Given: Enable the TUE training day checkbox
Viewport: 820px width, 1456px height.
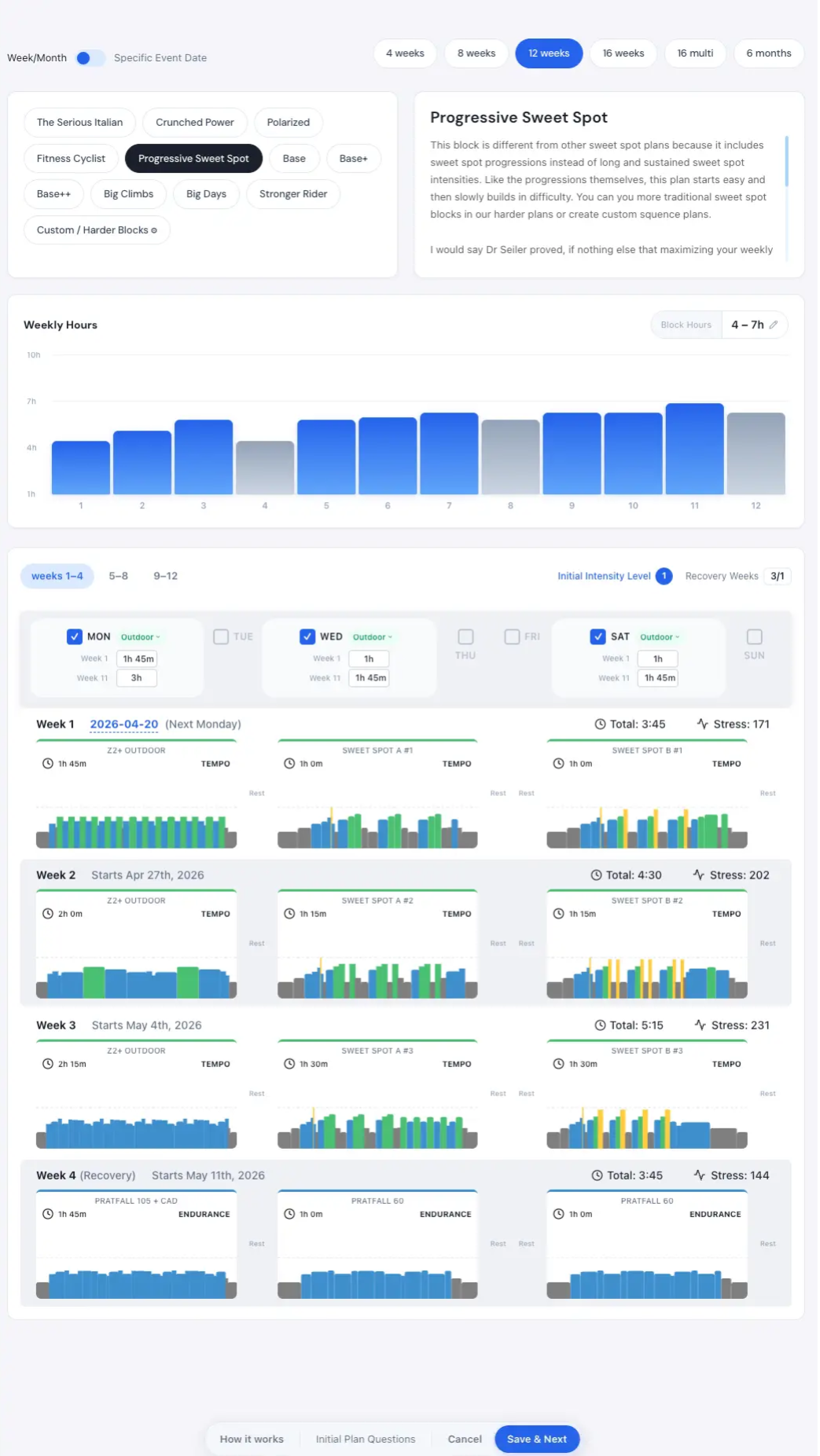Looking at the screenshot, I should pos(221,636).
